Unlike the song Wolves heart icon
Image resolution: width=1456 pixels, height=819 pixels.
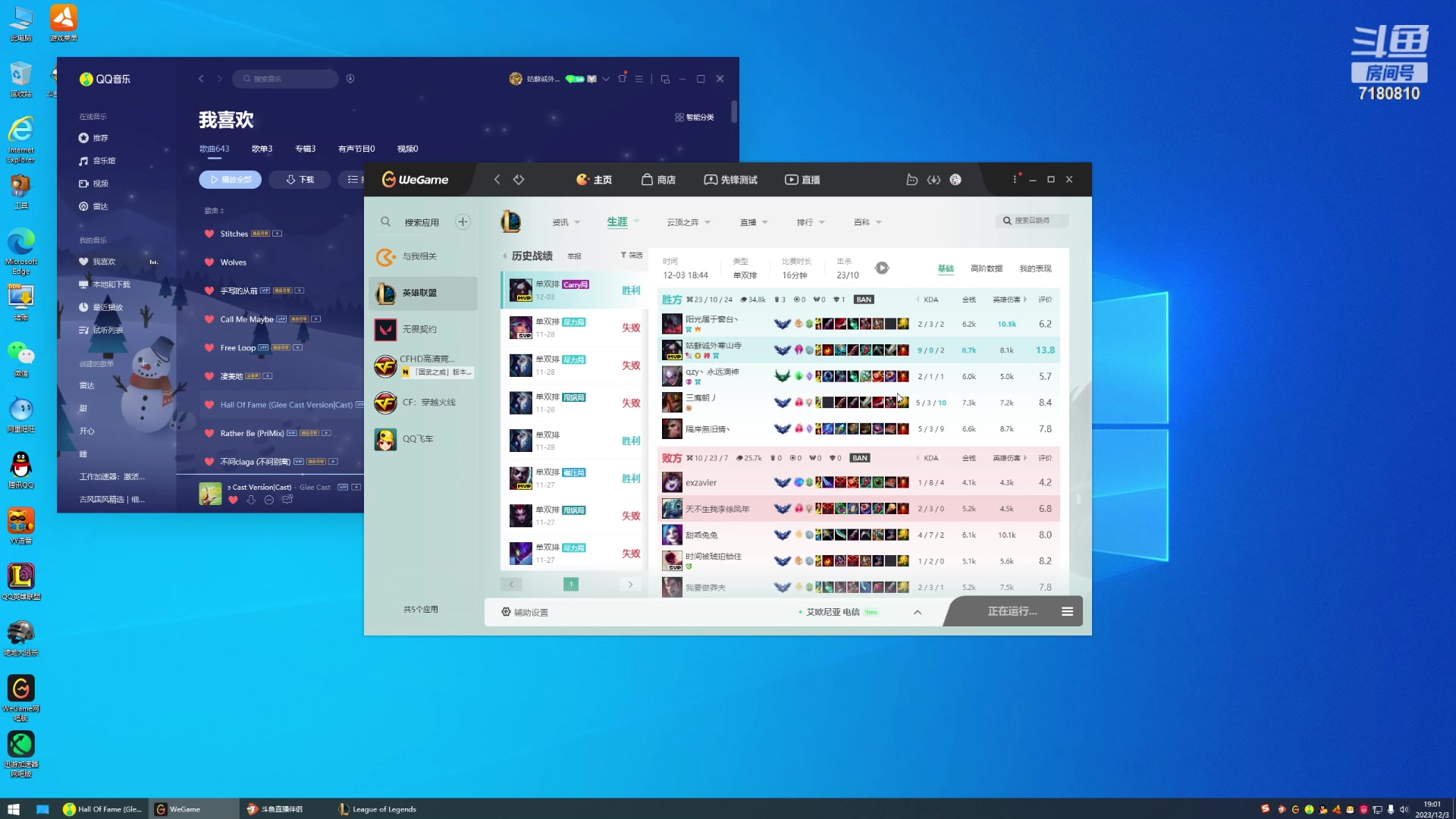coord(209,262)
